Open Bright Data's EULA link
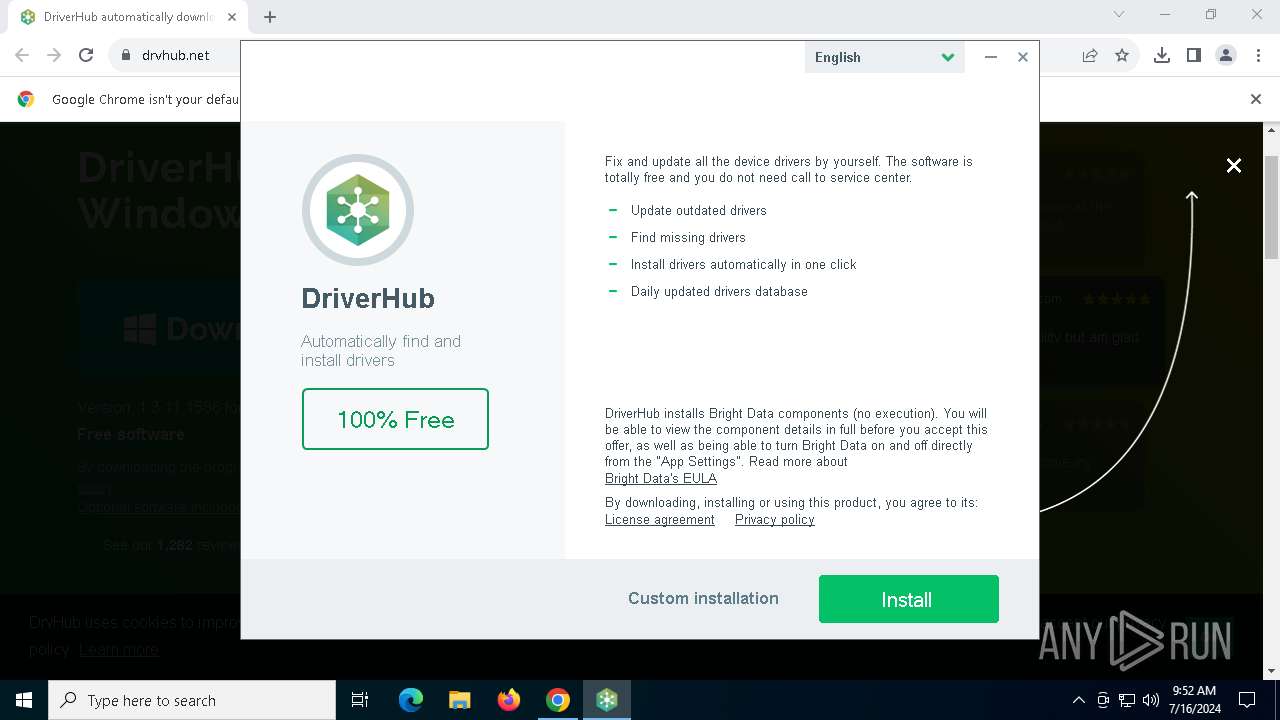The width and height of the screenshot is (1280, 720). click(661, 478)
